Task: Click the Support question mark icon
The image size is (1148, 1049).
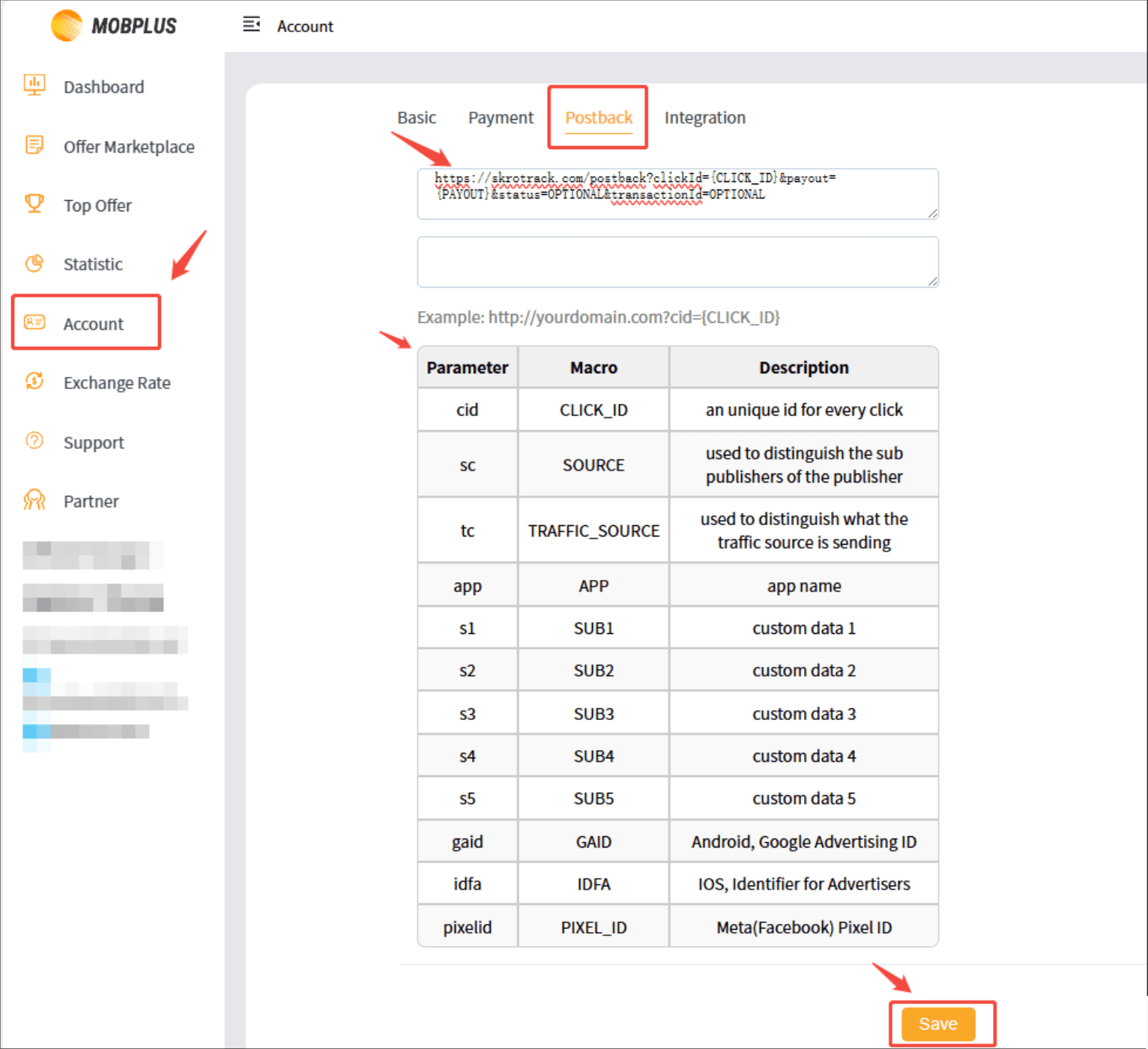Action: [34, 441]
